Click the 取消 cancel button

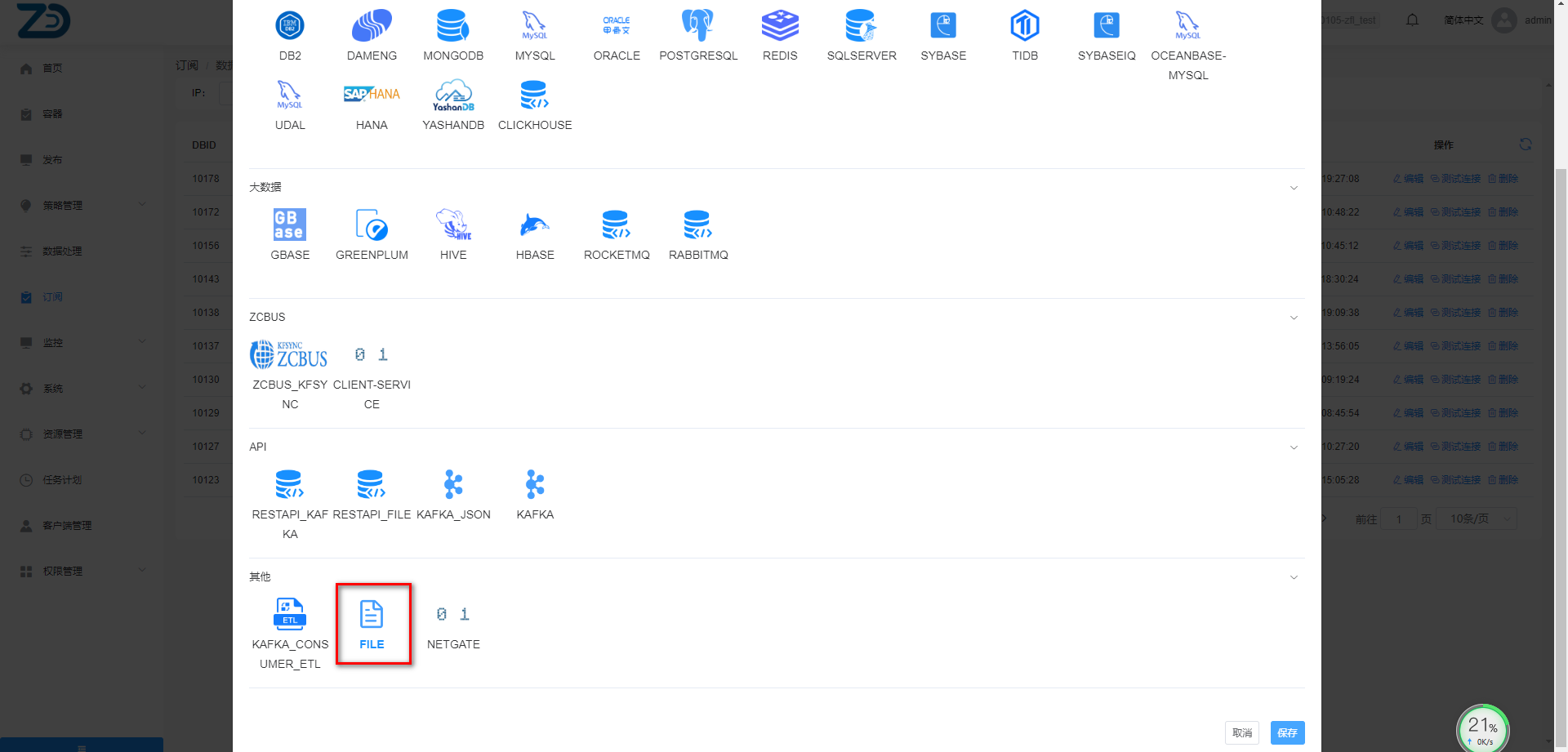[x=1241, y=732]
